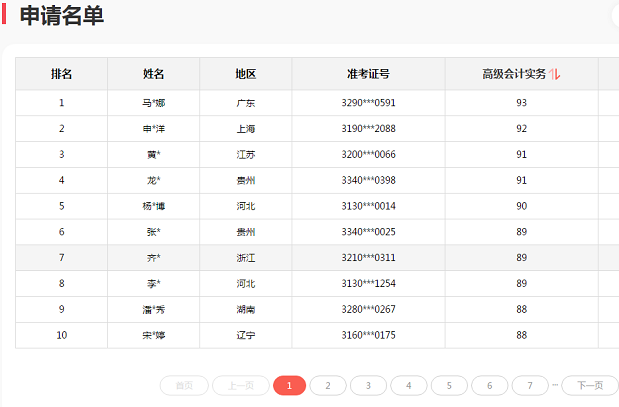Click region 广东 in row 1
This screenshot has height=407, width=619.
pos(246,103)
